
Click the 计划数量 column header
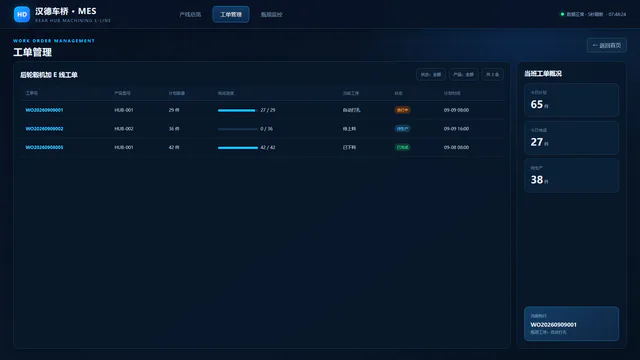pos(177,93)
